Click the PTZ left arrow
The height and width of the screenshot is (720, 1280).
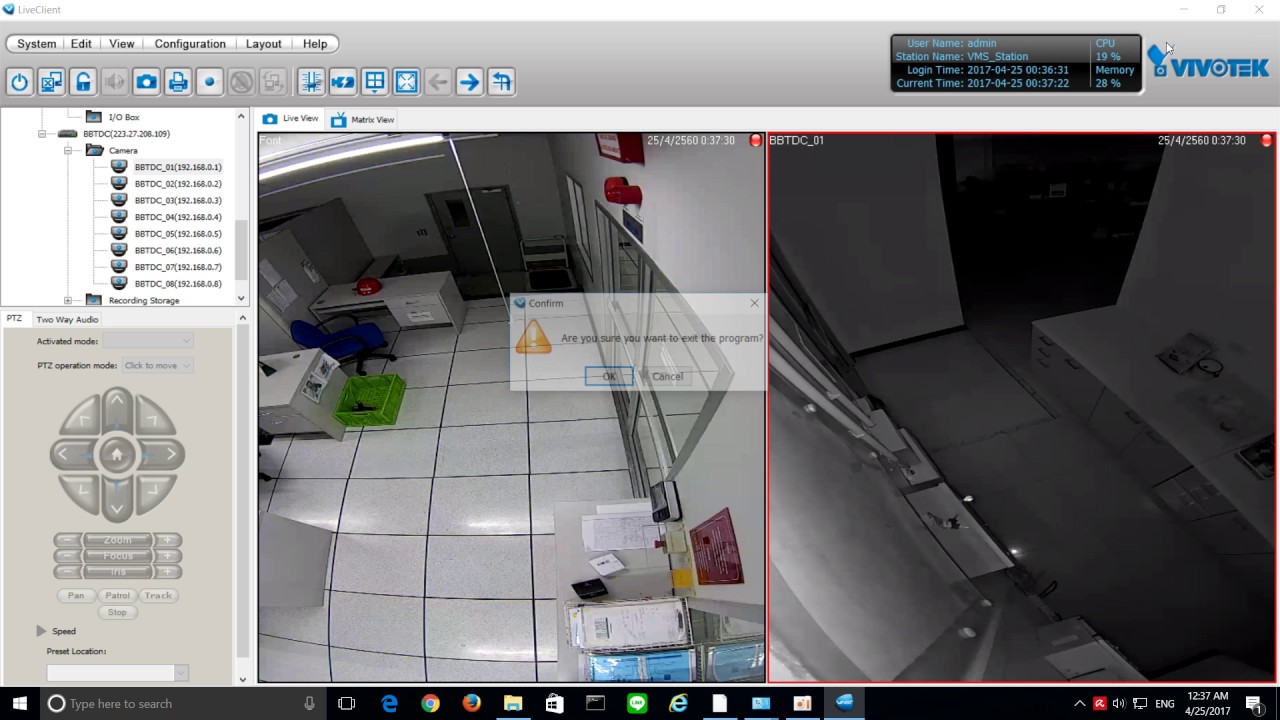tap(63, 454)
